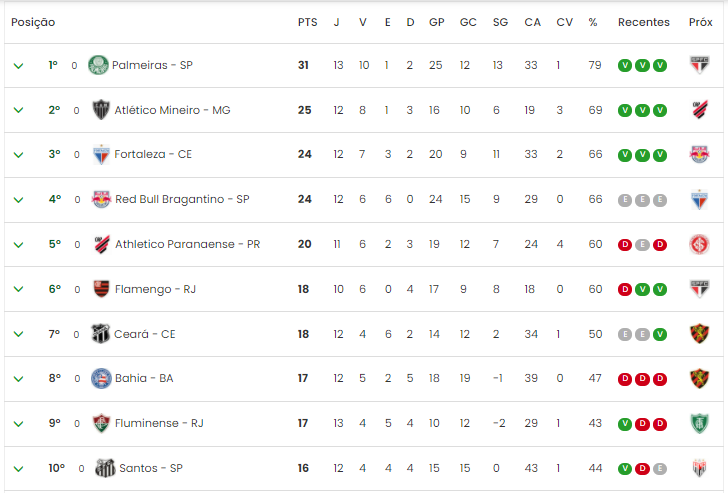Click Athletico Paranaense's next opponent Internacional crest
The height and width of the screenshot is (493, 728).
coord(699,244)
